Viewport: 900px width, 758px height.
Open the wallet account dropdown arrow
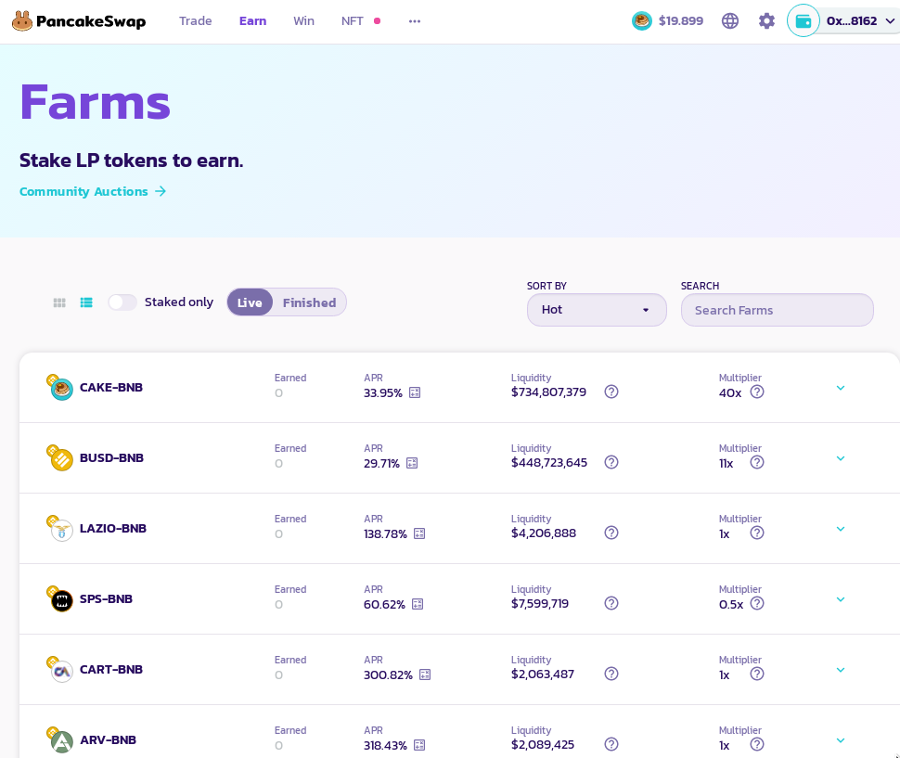[x=890, y=21]
